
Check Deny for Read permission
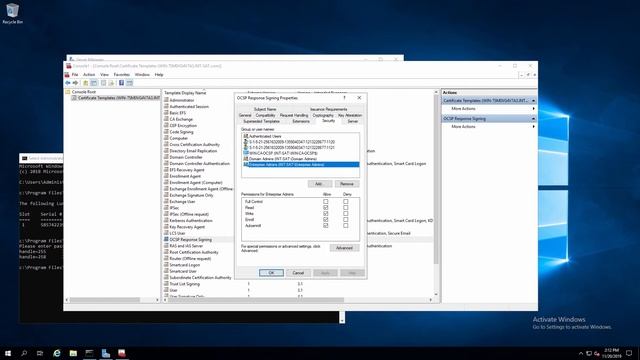pos(346,207)
